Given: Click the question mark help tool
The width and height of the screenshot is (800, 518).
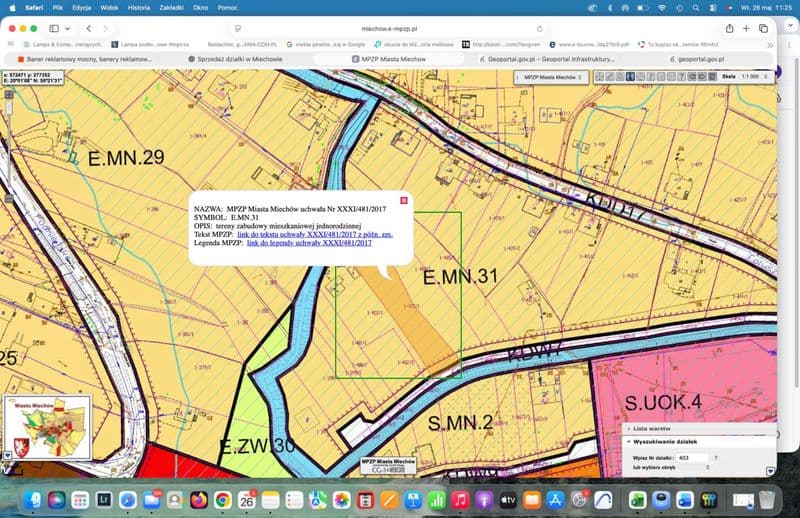Looking at the screenshot, I should pyautogui.click(x=682, y=77).
